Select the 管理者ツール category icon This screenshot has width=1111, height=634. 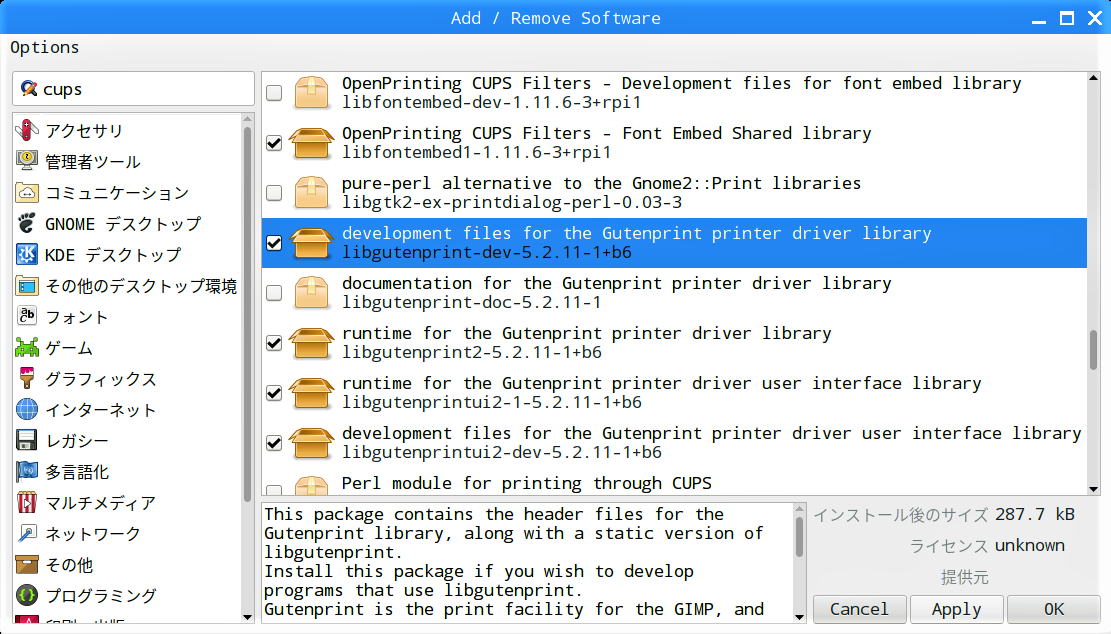point(27,162)
